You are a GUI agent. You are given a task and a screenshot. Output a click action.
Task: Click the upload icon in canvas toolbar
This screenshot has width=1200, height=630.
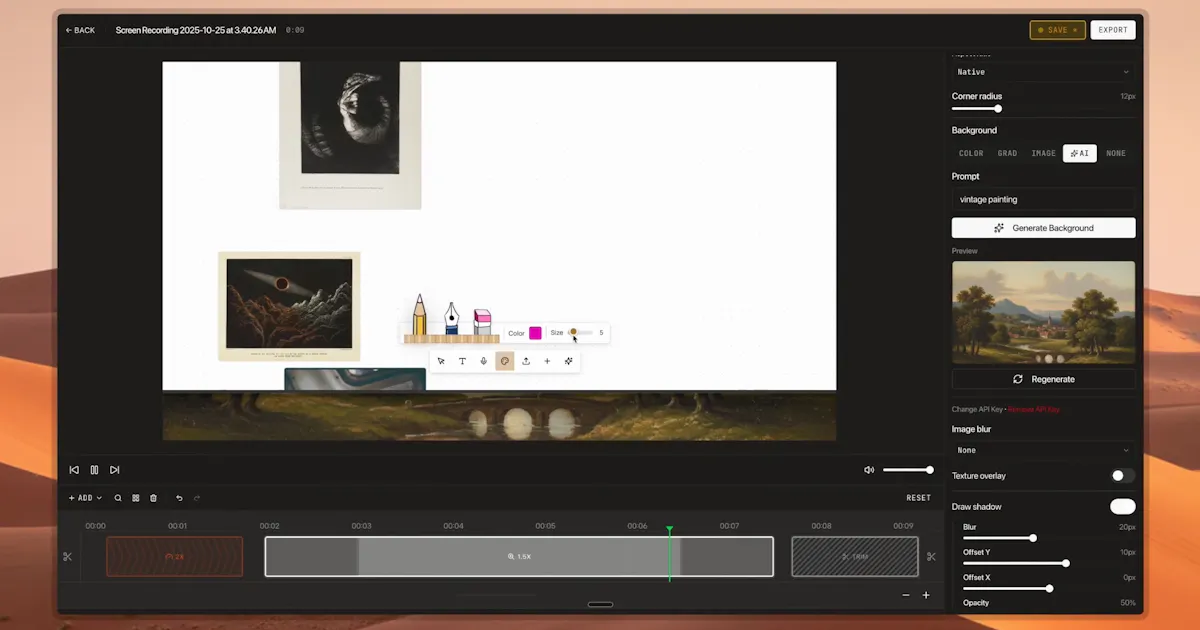[x=526, y=361]
